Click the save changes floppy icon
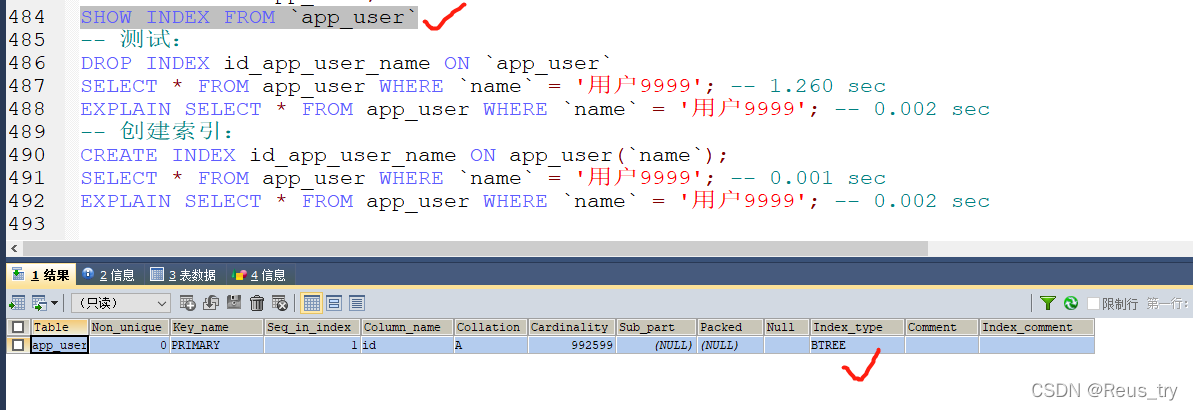The width and height of the screenshot is (1193, 410). pos(234,303)
